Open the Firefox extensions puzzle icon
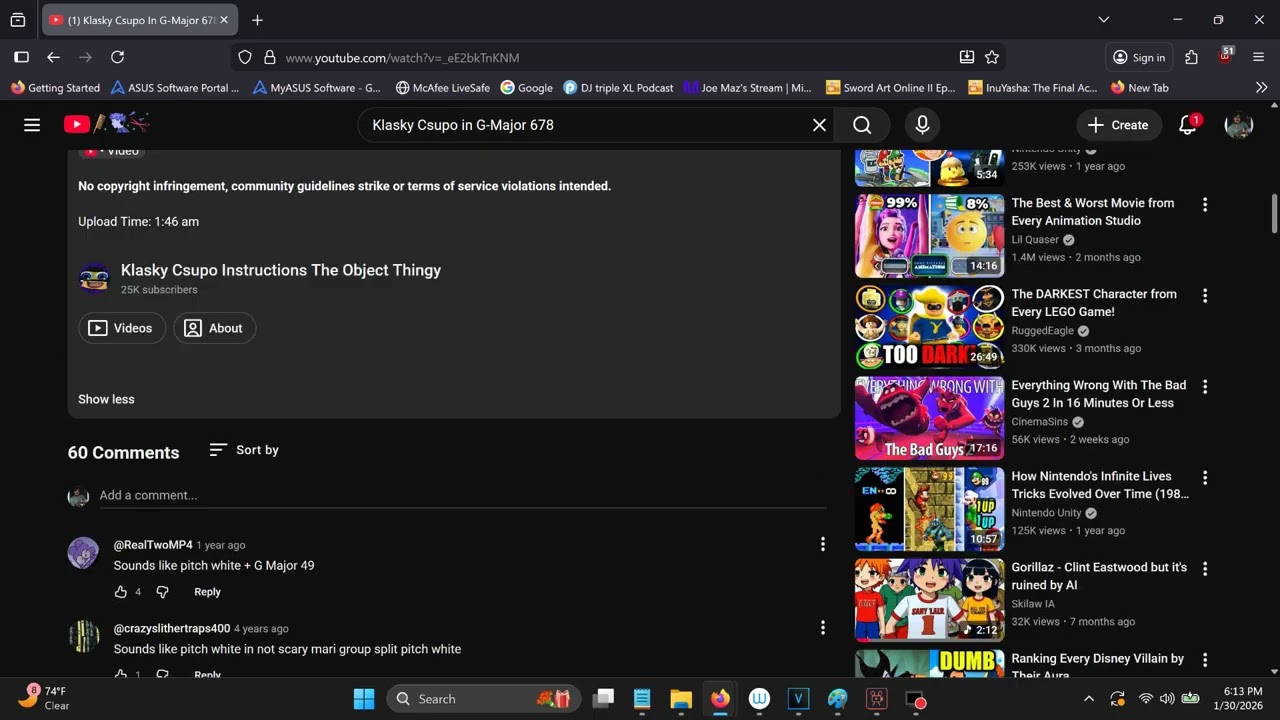This screenshot has height=720, width=1280. tap(1191, 58)
